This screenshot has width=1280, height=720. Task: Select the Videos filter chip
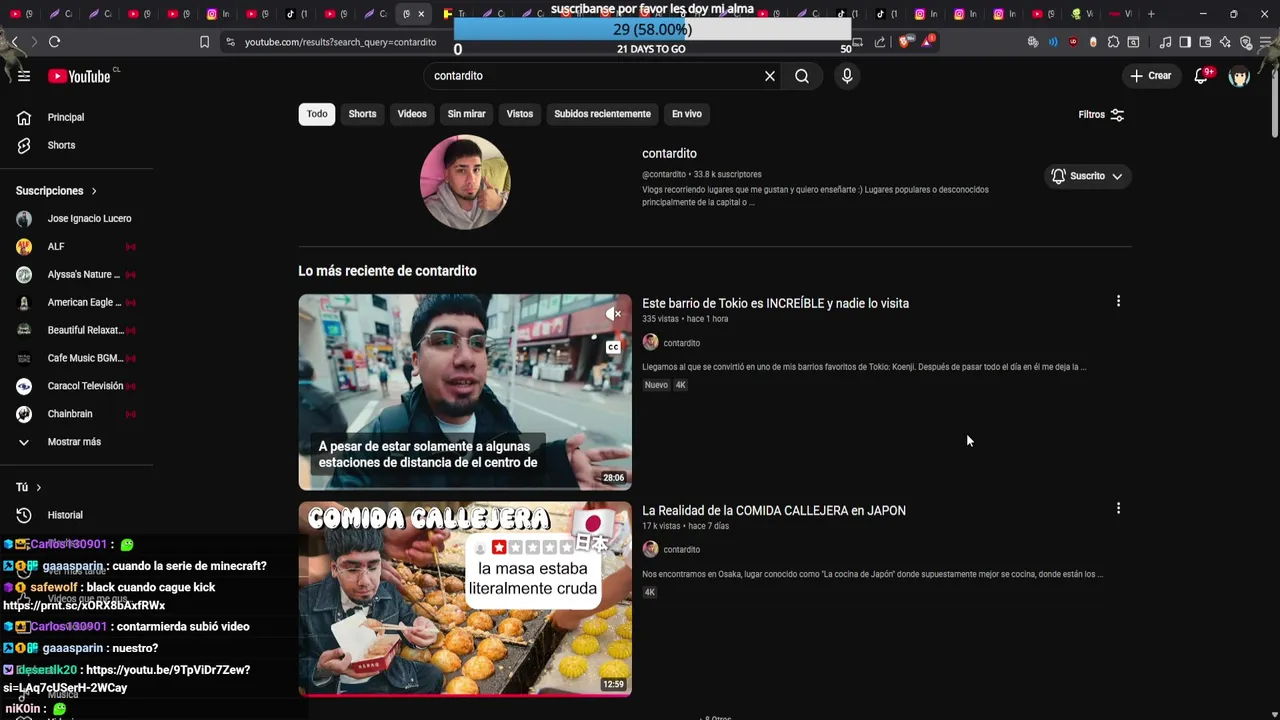[412, 114]
